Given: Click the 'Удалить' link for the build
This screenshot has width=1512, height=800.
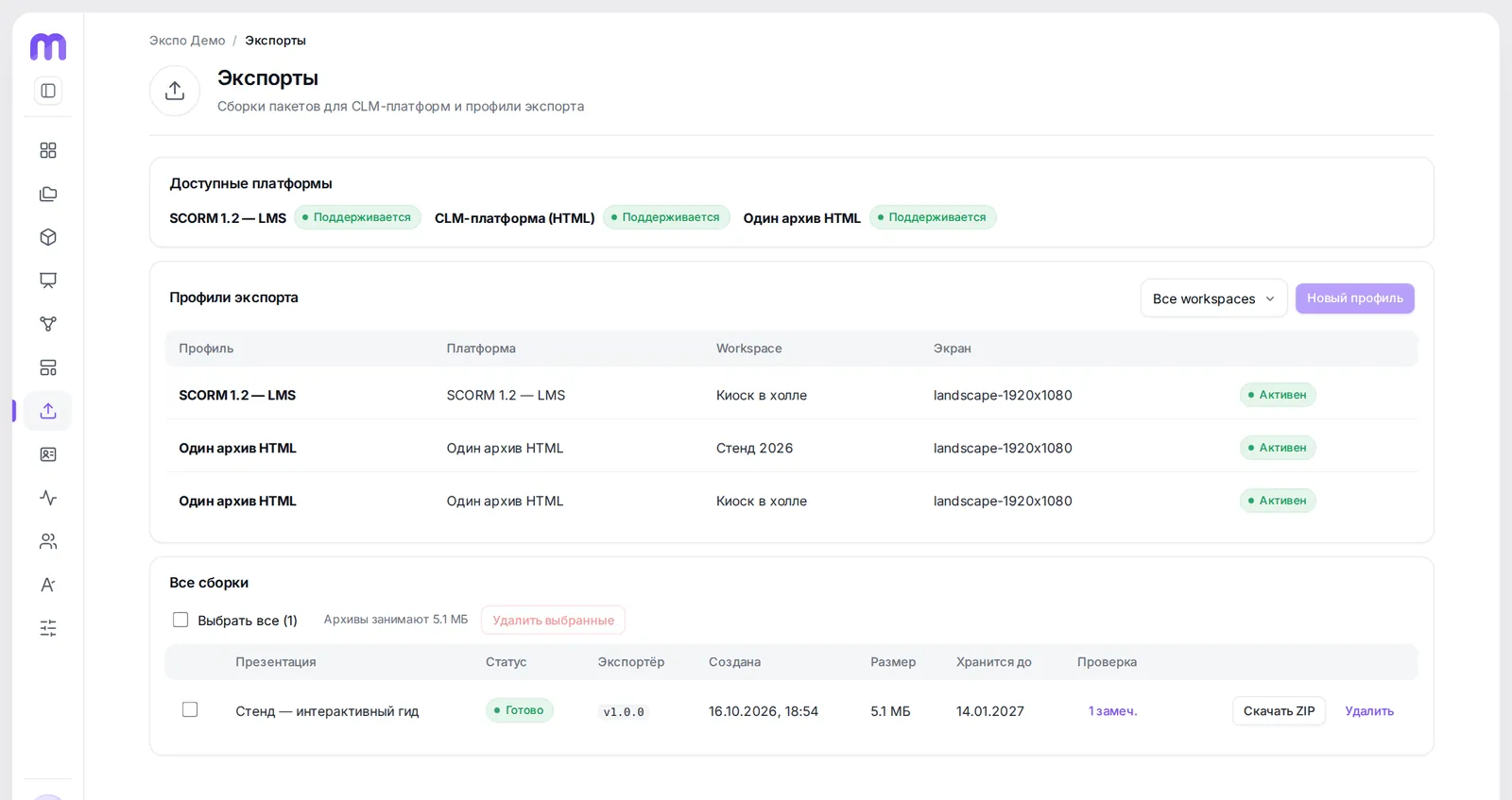Looking at the screenshot, I should pyautogui.click(x=1369, y=711).
